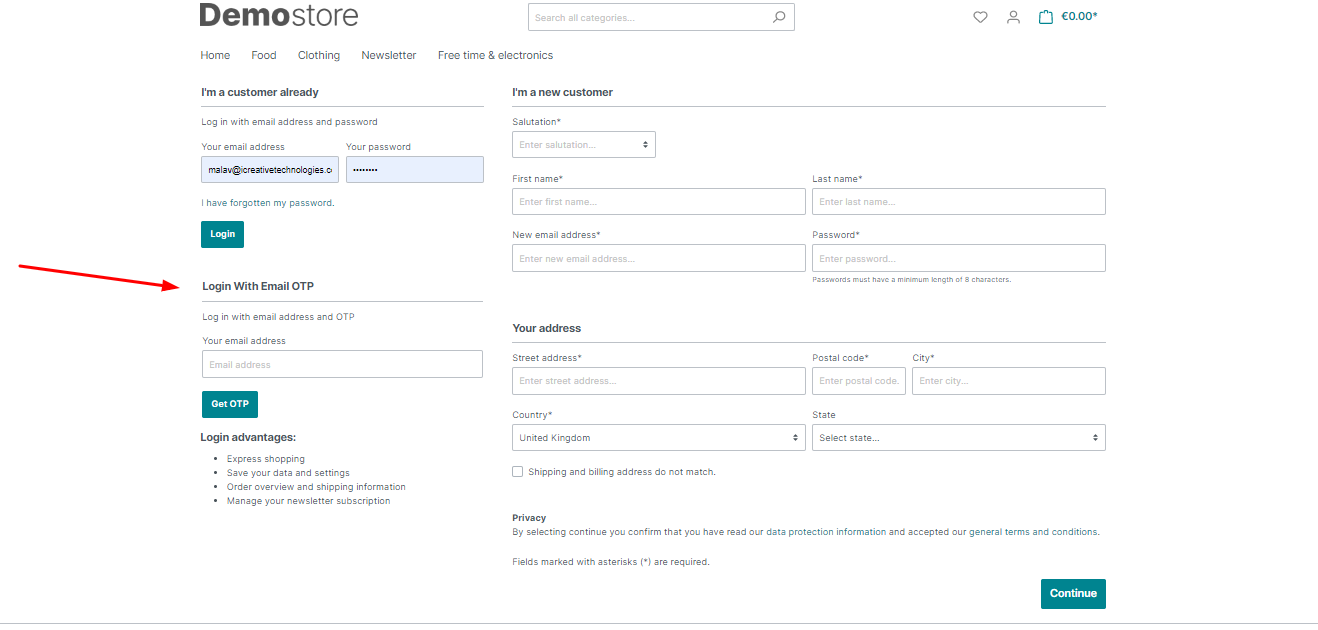Check shipping and billing address do not match

click(x=517, y=471)
